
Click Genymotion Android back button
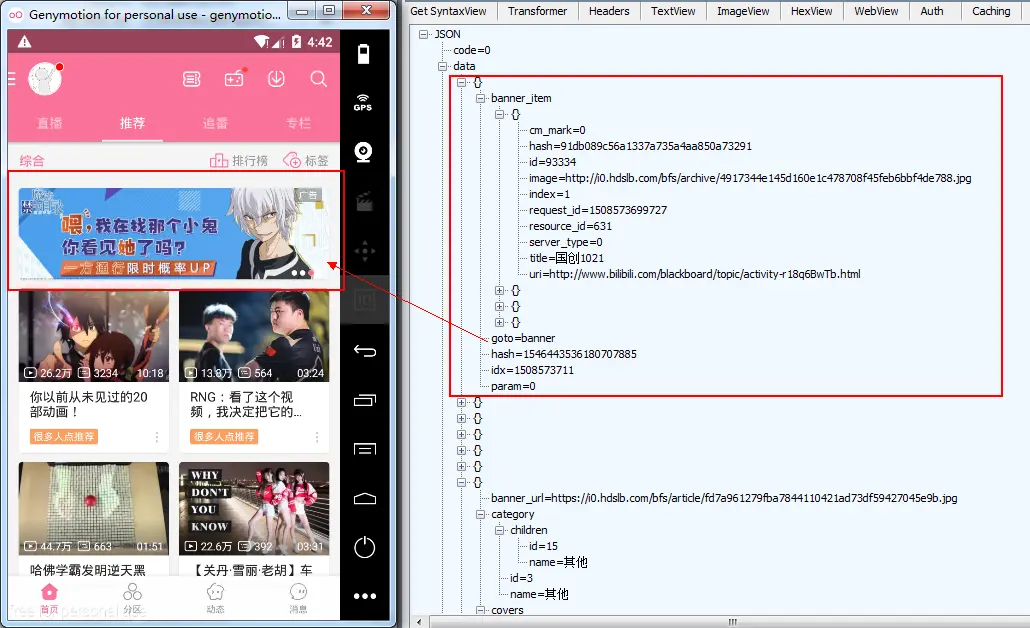tap(365, 351)
